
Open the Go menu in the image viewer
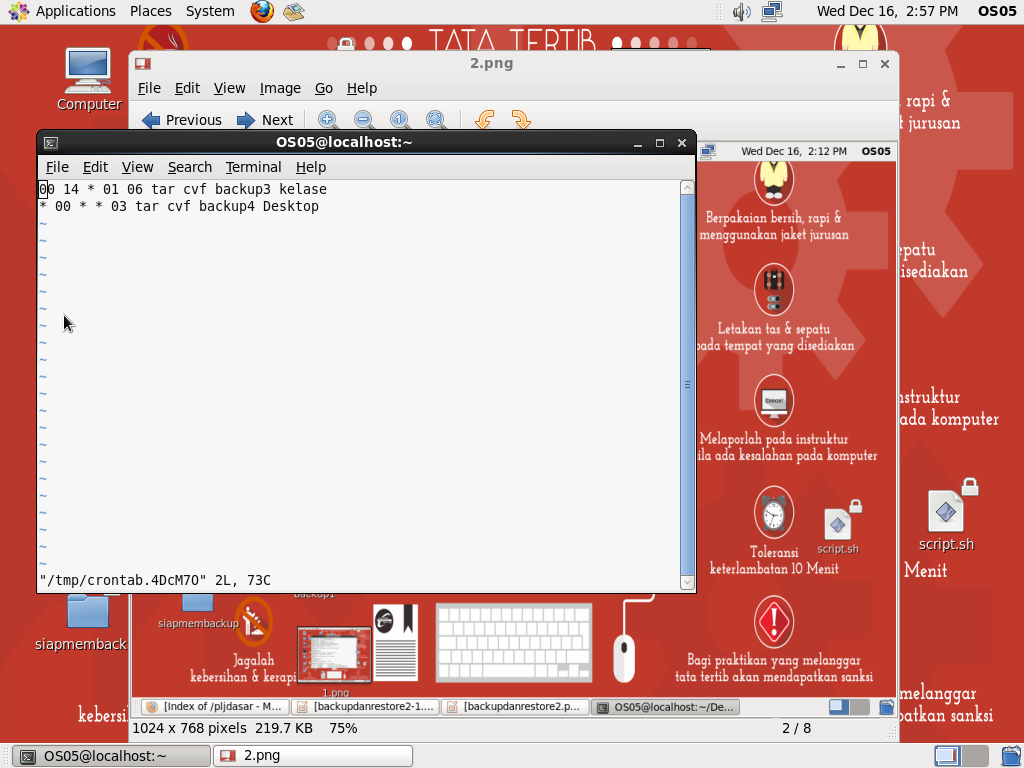(324, 88)
